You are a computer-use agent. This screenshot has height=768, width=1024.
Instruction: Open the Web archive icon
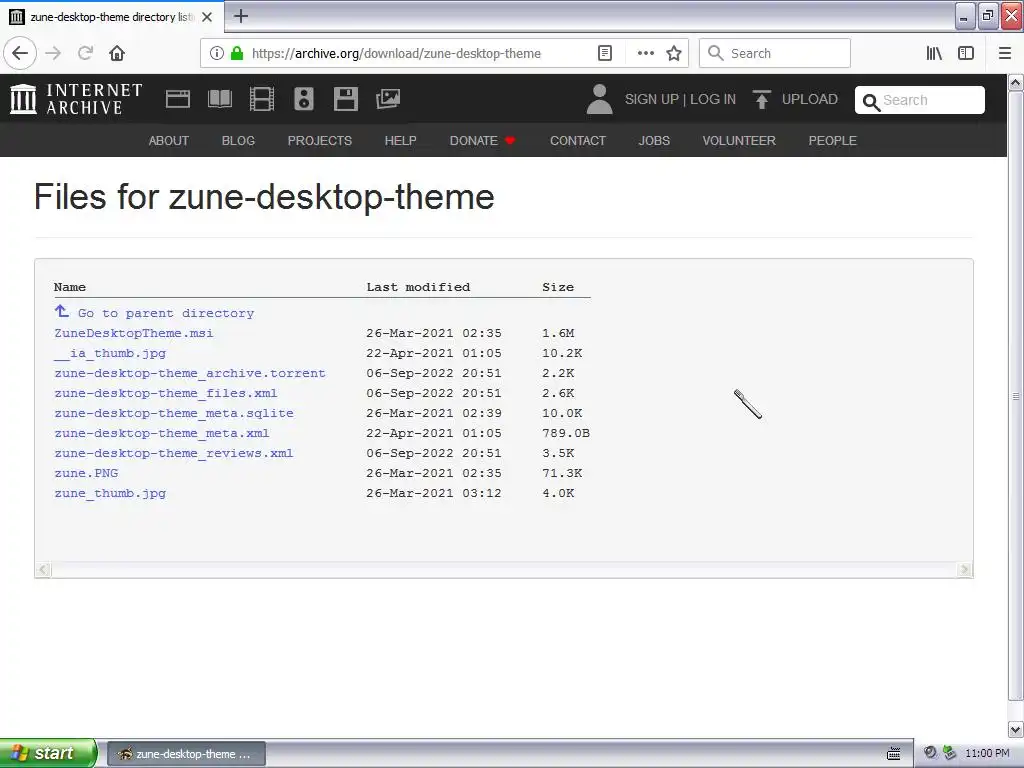178,99
